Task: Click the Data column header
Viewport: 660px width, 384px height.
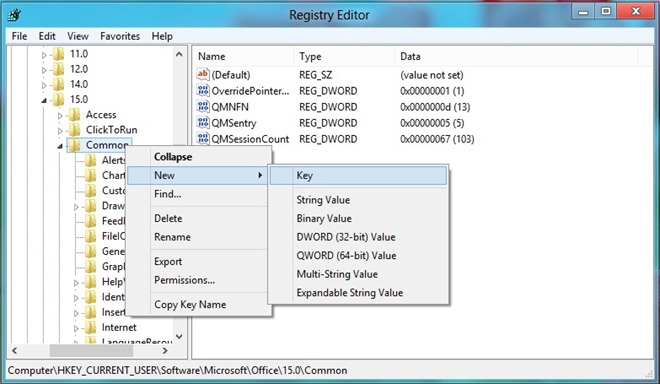Action: tap(516, 56)
